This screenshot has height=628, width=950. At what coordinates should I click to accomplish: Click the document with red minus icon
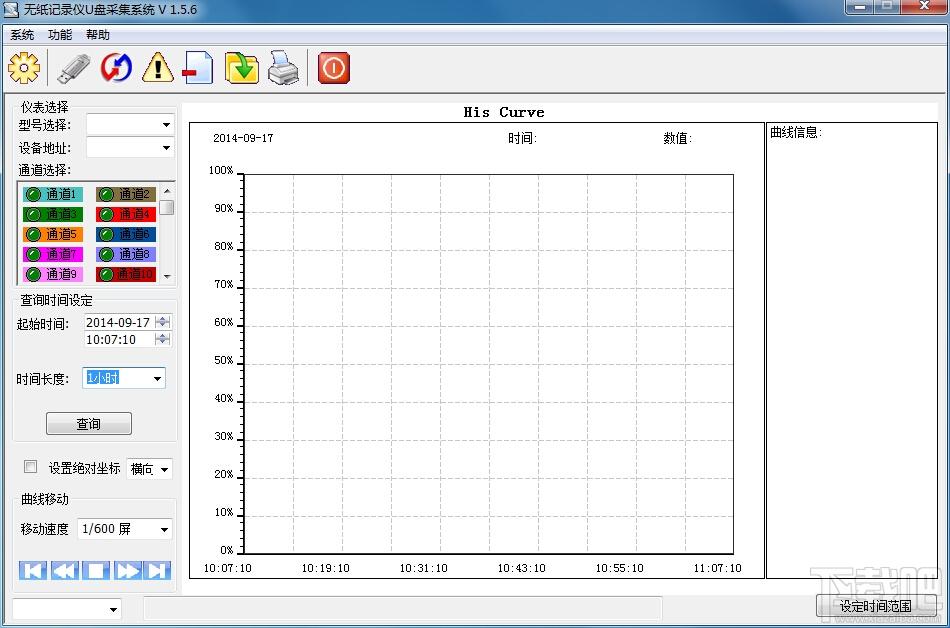pos(198,67)
